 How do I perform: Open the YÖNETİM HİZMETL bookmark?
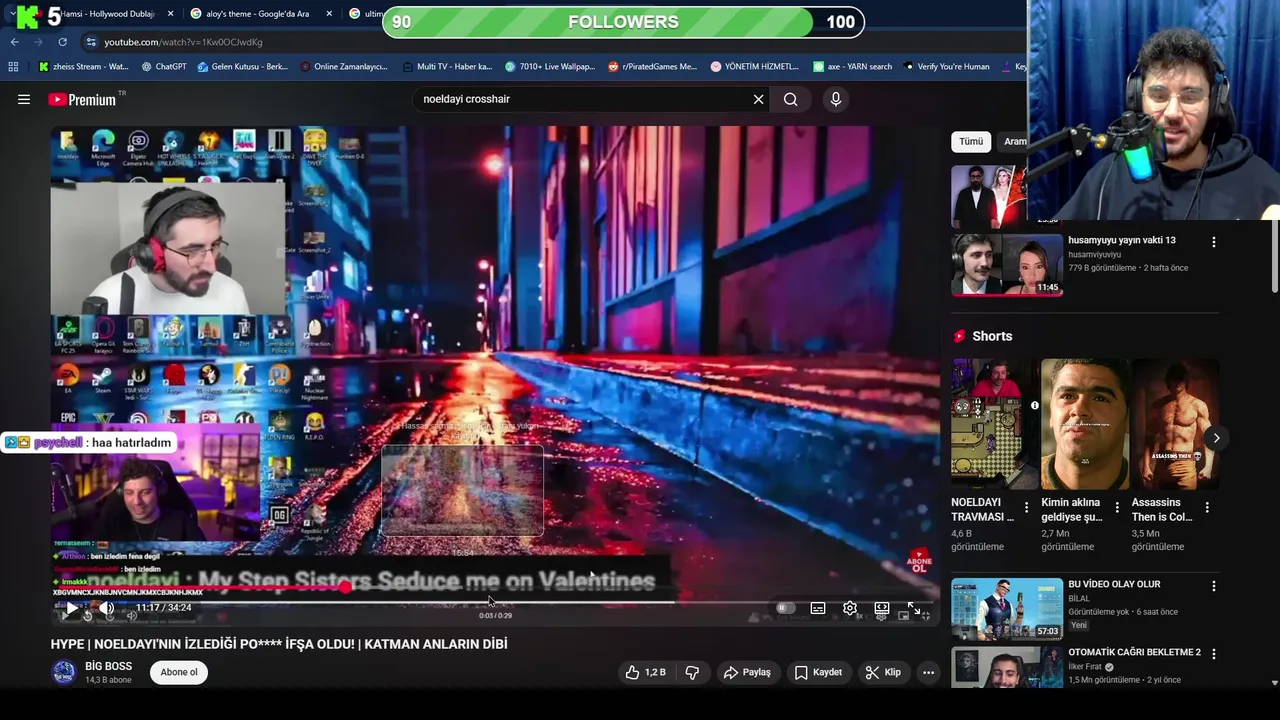coord(755,67)
